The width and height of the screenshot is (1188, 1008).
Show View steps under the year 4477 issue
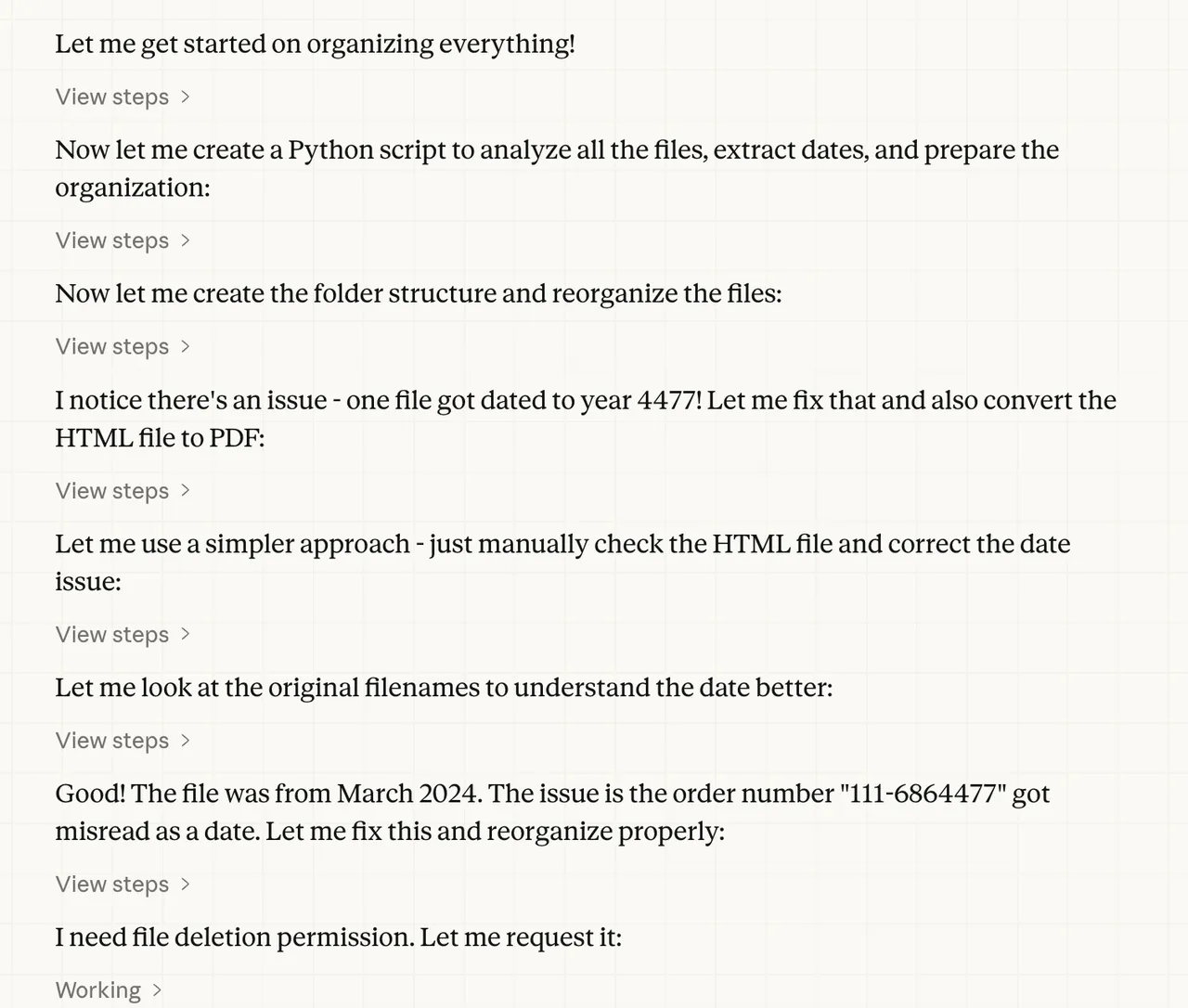[x=111, y=491]
